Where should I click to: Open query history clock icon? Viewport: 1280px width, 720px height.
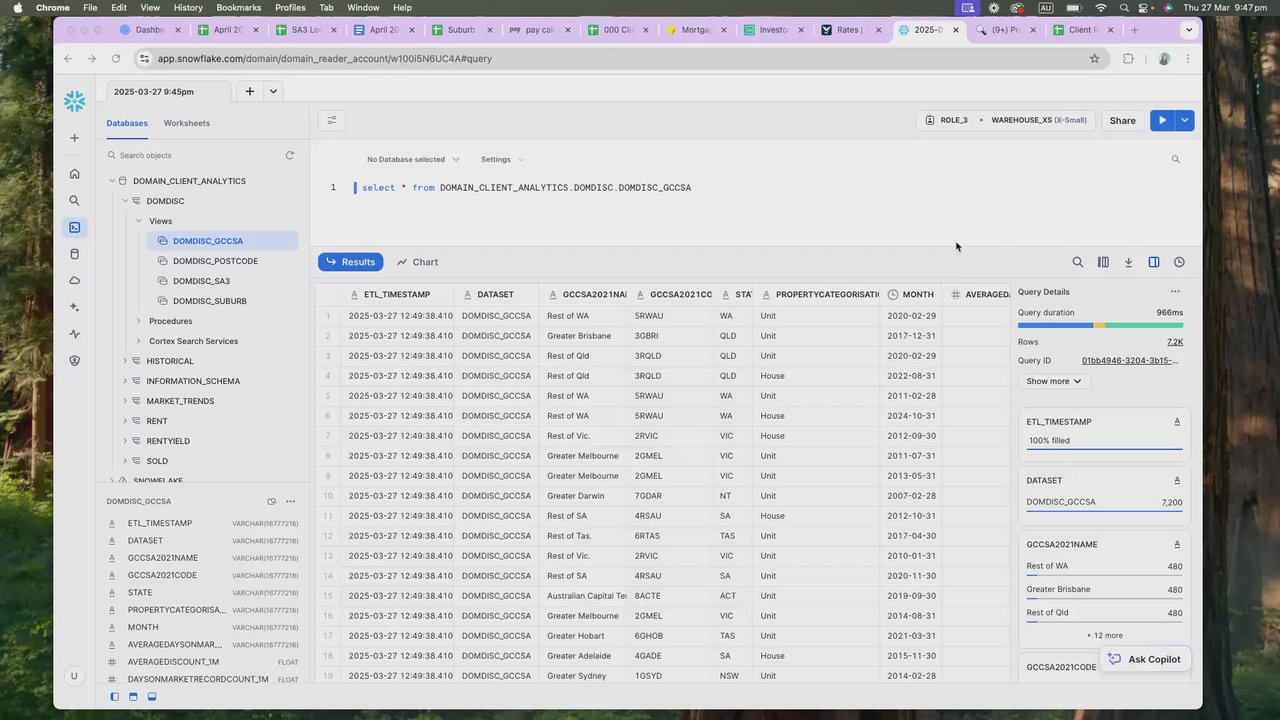coord(1179,262)
